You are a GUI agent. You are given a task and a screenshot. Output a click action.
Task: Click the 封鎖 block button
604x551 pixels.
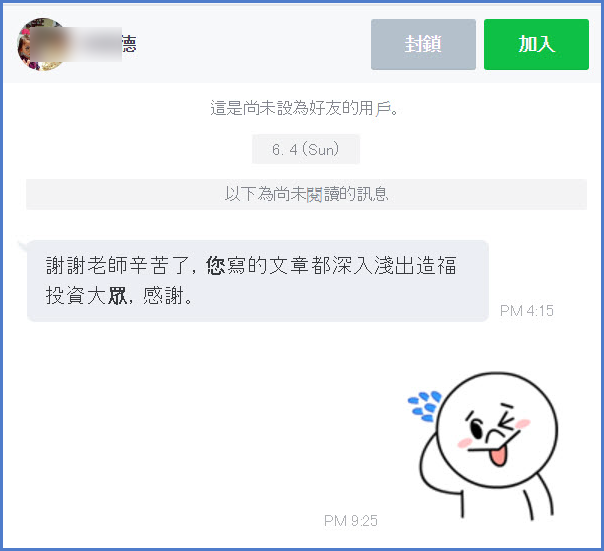(x=423, y=44)
